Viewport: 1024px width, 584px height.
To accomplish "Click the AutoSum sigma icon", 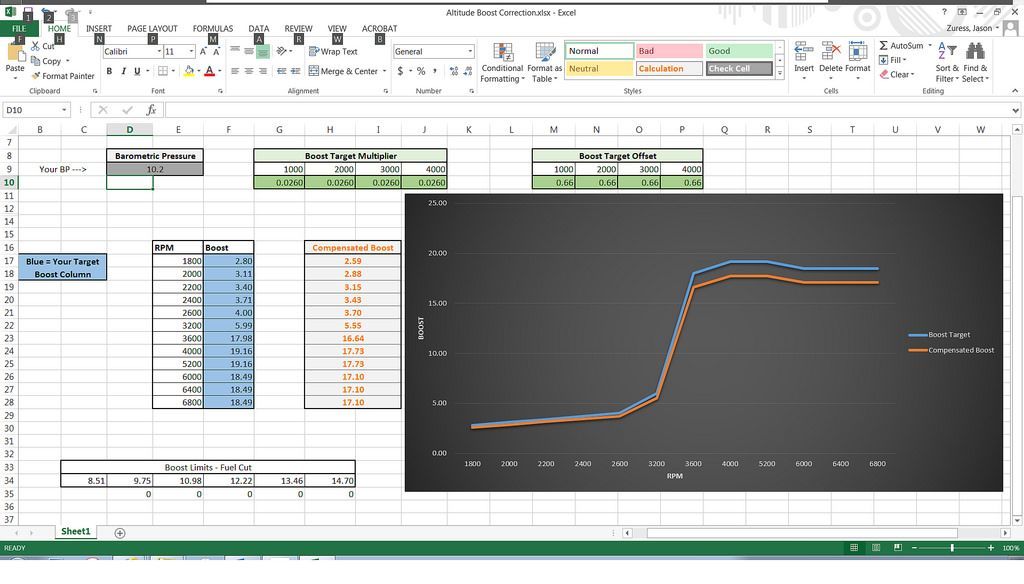I will [884, 46].
